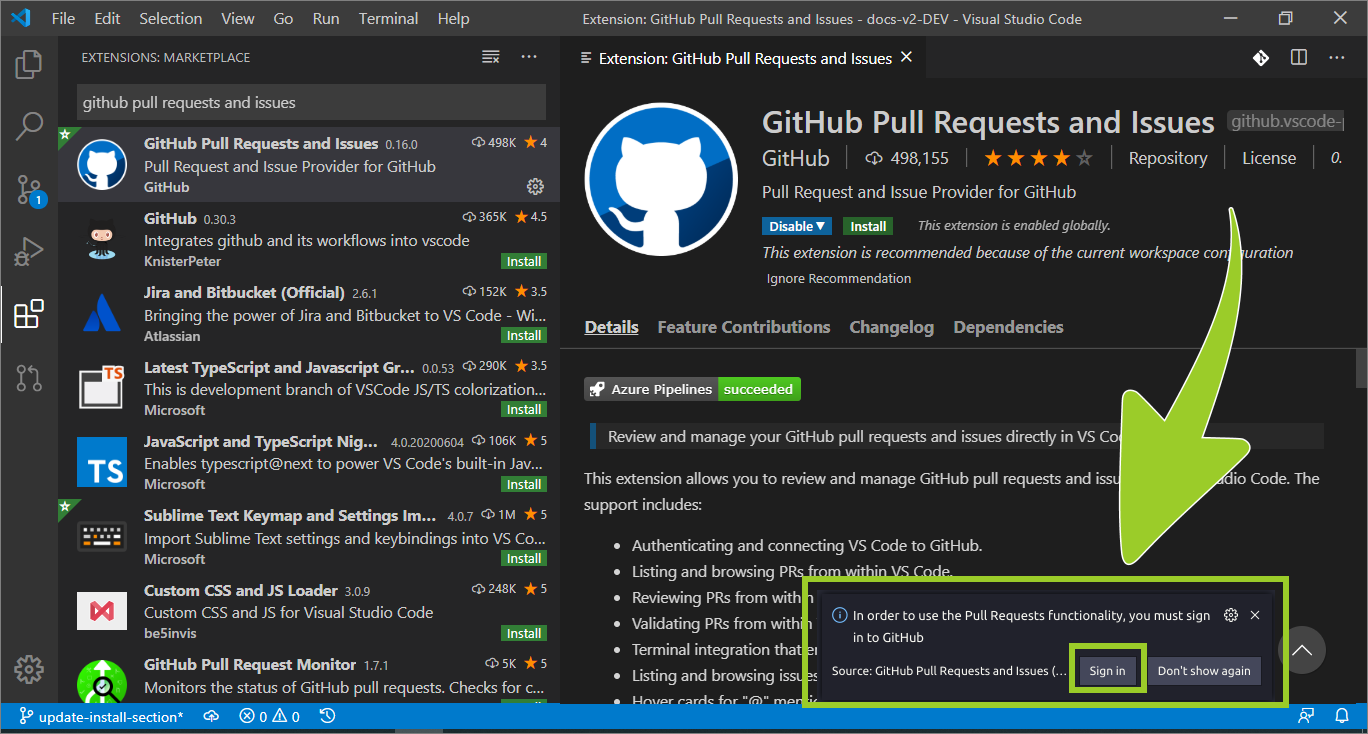The height and width of the screenshot is (734, 1368).
Task: Install Sublime Text Keymap and Settings Importer
Action: (x=524, y=558)
